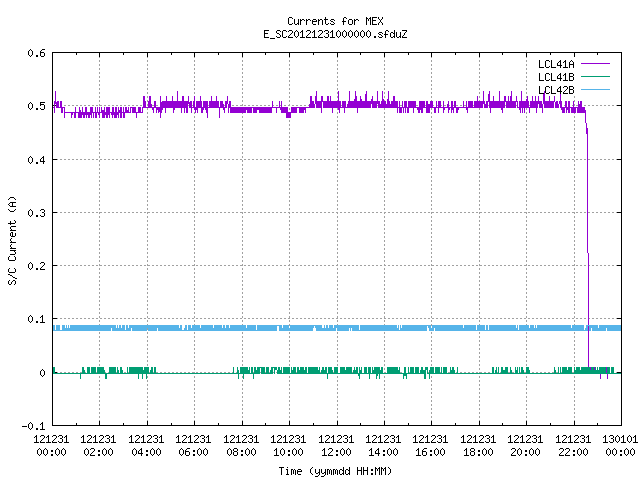Viewport: 640px width, 480px height.
Task: Click the x-axis label 'Time (yymmdd HH:MM)'
Action: [x=335, y=471]
